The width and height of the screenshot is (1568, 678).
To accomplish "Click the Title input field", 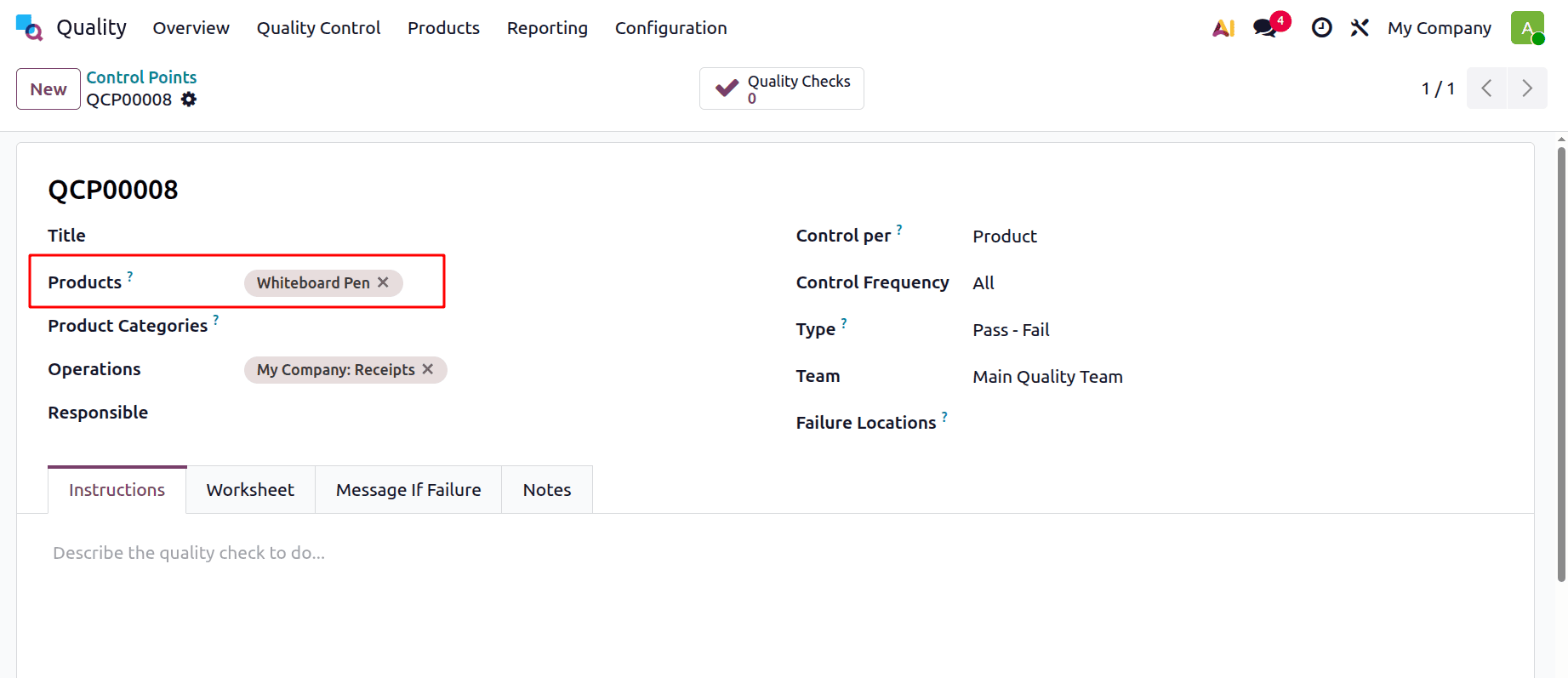I will [498, 236].
